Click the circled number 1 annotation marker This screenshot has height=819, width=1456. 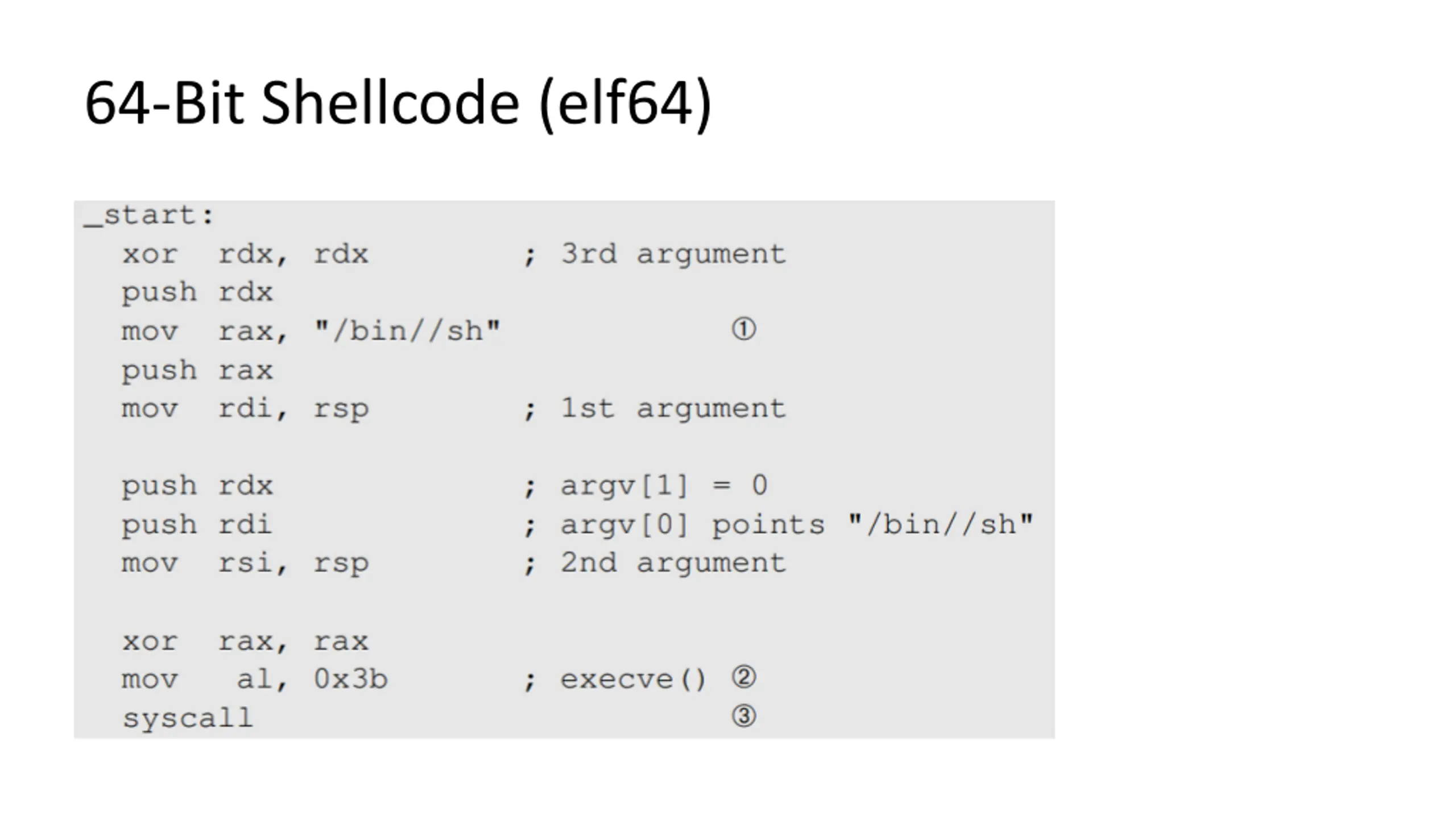pyautogui.click(x=743, y=329)
